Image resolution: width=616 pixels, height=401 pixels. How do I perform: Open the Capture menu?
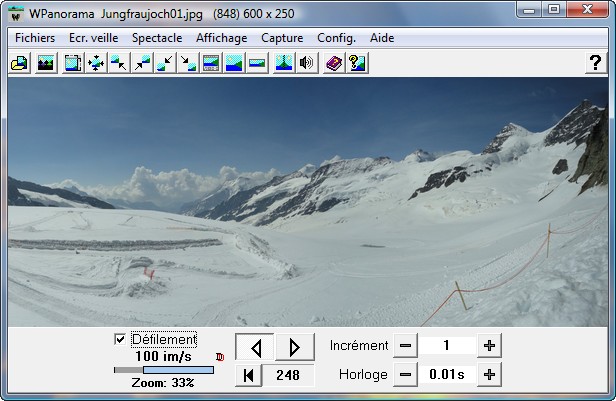coord(282,38)
